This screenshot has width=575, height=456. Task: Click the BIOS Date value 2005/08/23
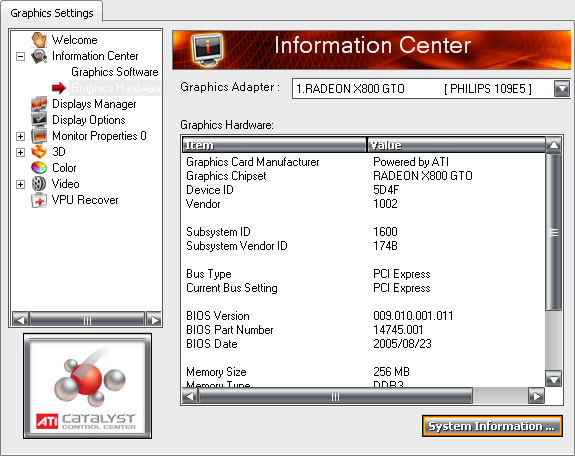[x=402, y=344]
